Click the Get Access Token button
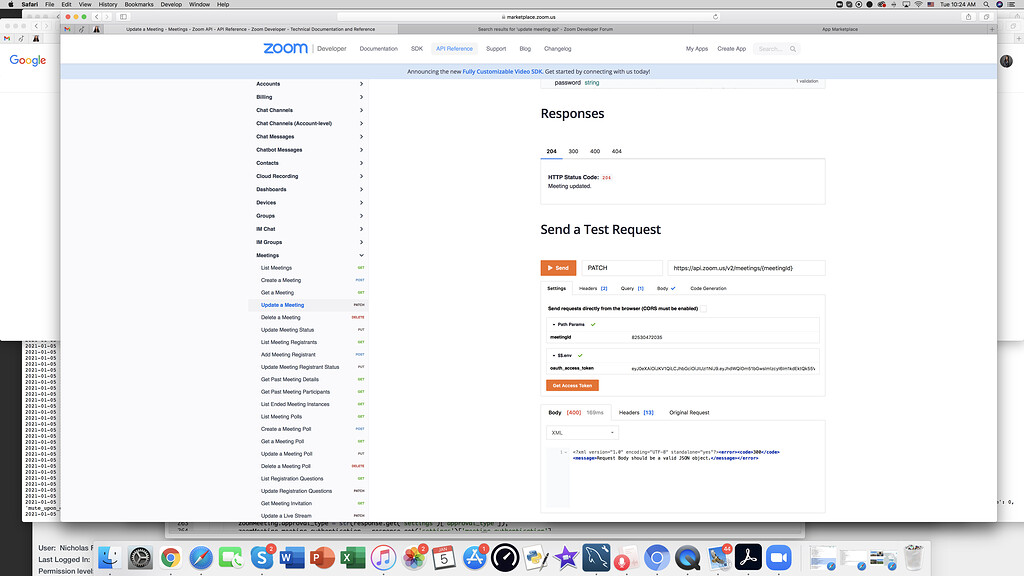The width and height of the screenshot is (1024, 576). click(571, 385)
